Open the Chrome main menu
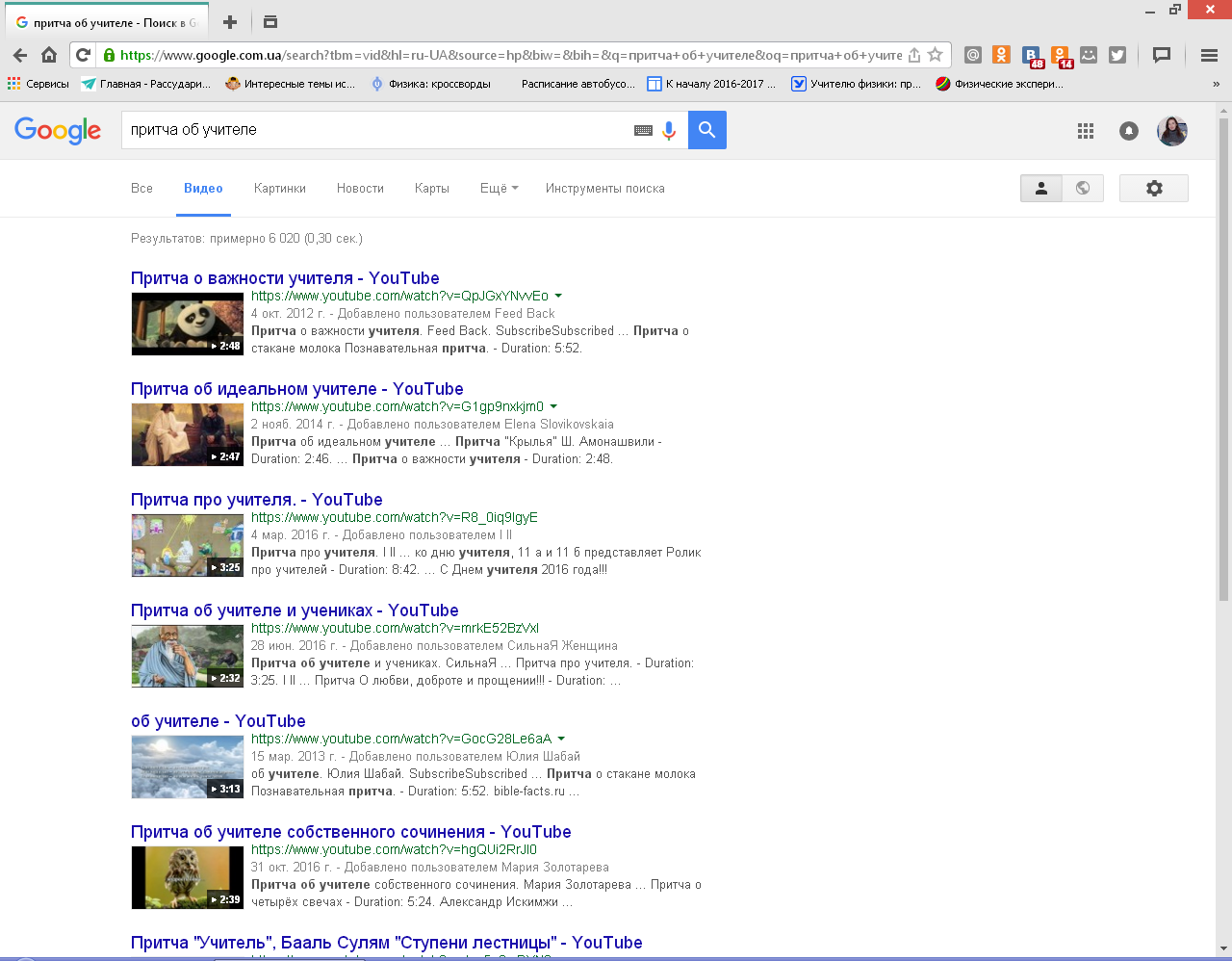Viewport: 1232px width, 961px height. click(x=1210, y=55)
